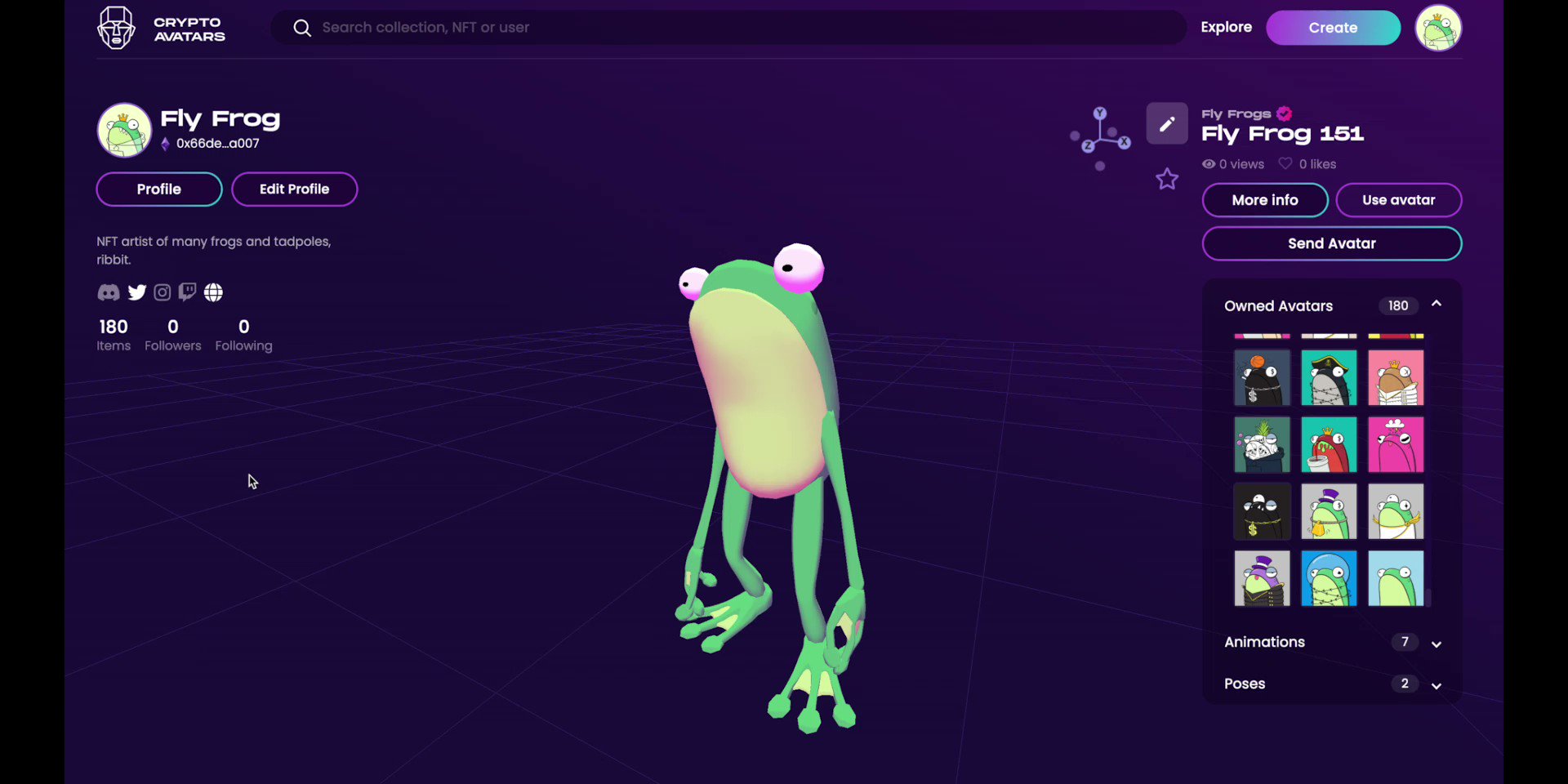Screen dimensions: 1568x784
Task: Open the Explore menu
Action: pyautogui.click(x=1226, y=27)
